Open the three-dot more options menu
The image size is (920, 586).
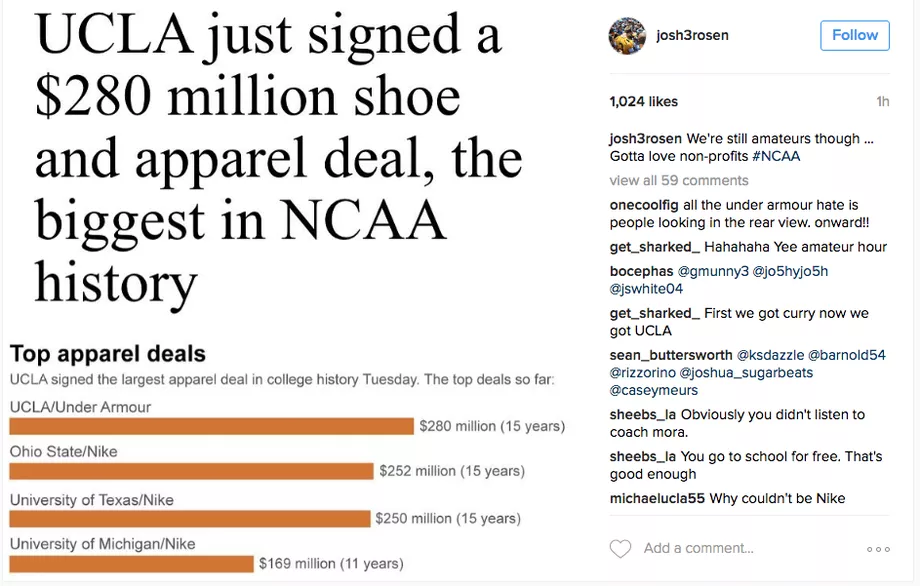click(878, 549)
